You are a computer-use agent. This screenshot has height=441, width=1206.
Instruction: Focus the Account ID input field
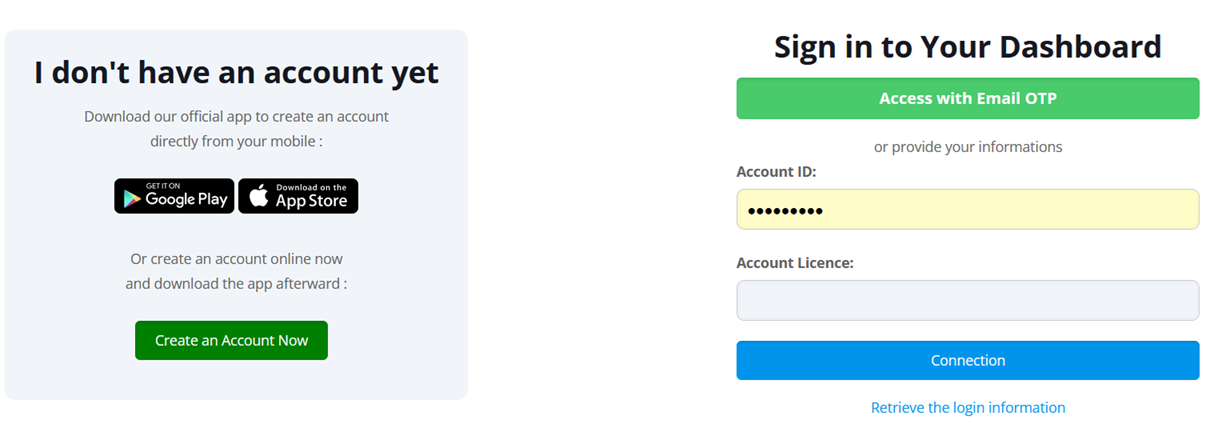pyautogui.click(x=967, y=209)
